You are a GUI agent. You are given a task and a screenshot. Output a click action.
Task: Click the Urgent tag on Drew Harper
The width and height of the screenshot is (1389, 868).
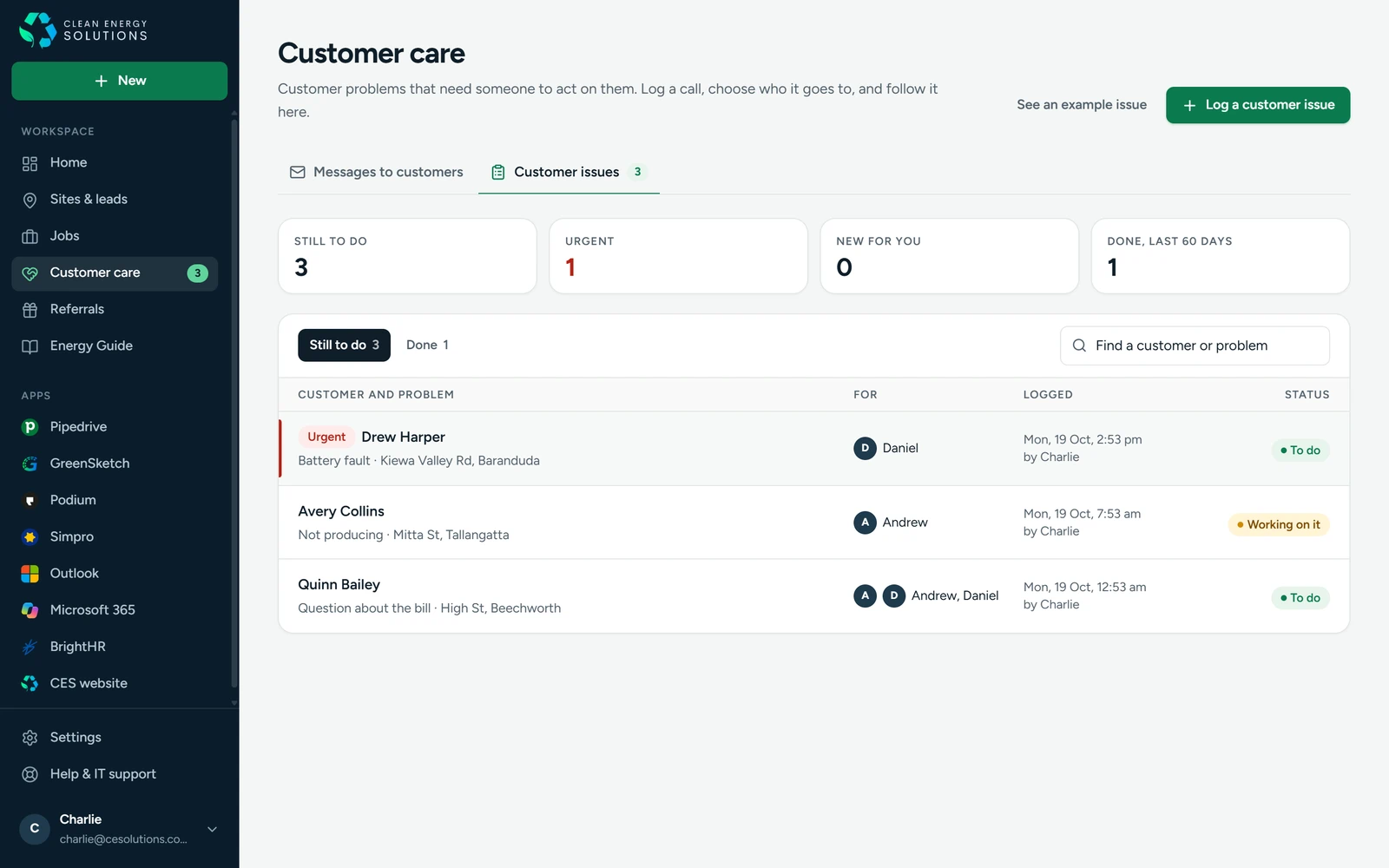pyautogui.click(x=326, y=437)
